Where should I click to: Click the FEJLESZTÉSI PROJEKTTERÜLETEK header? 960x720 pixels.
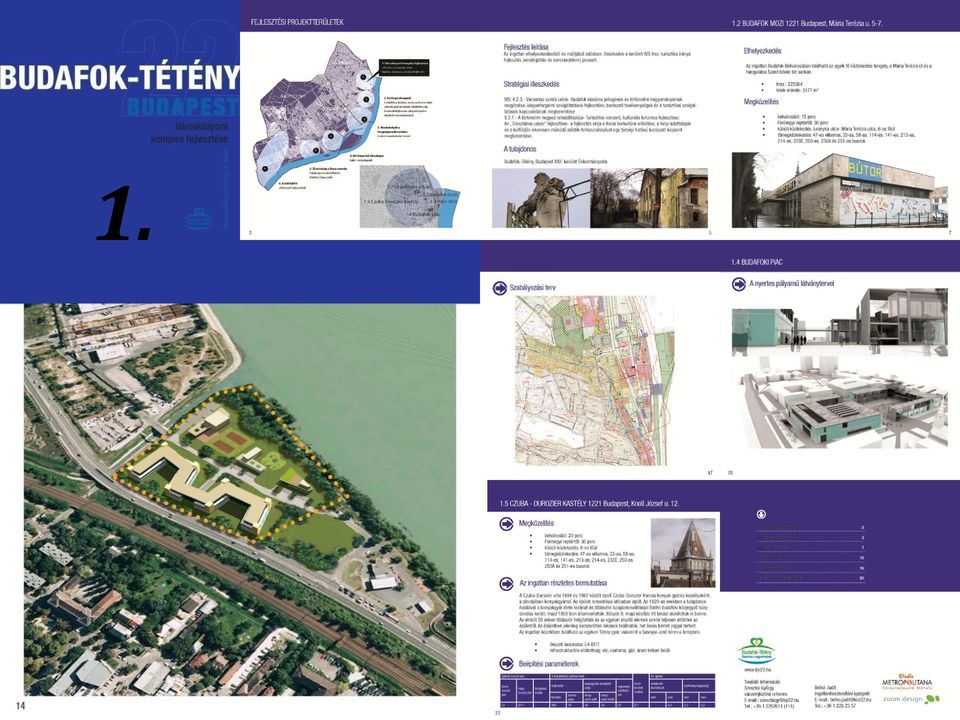pyautogui.click(x=297, y=22)
